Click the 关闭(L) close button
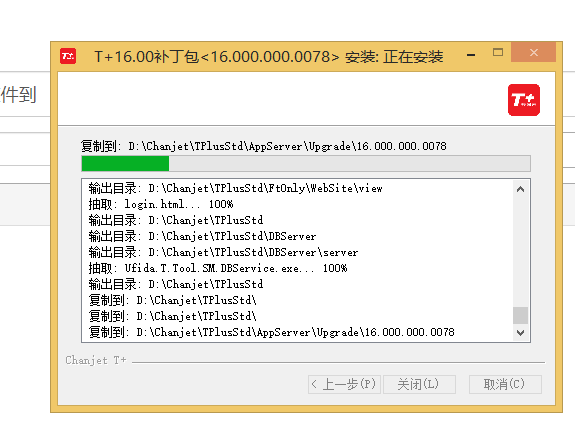The height and width of the screenshot is (438, 575). point(419,384)
